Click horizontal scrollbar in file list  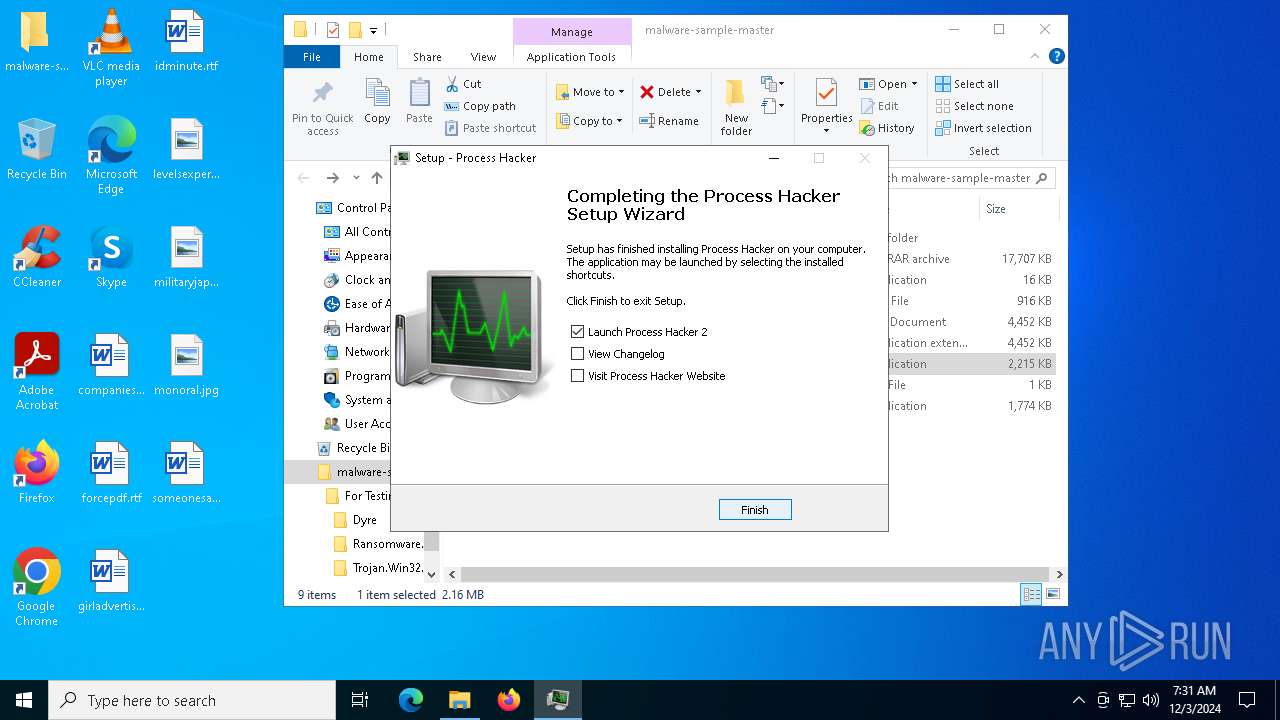pyautogui.click(x=756, y=575)
